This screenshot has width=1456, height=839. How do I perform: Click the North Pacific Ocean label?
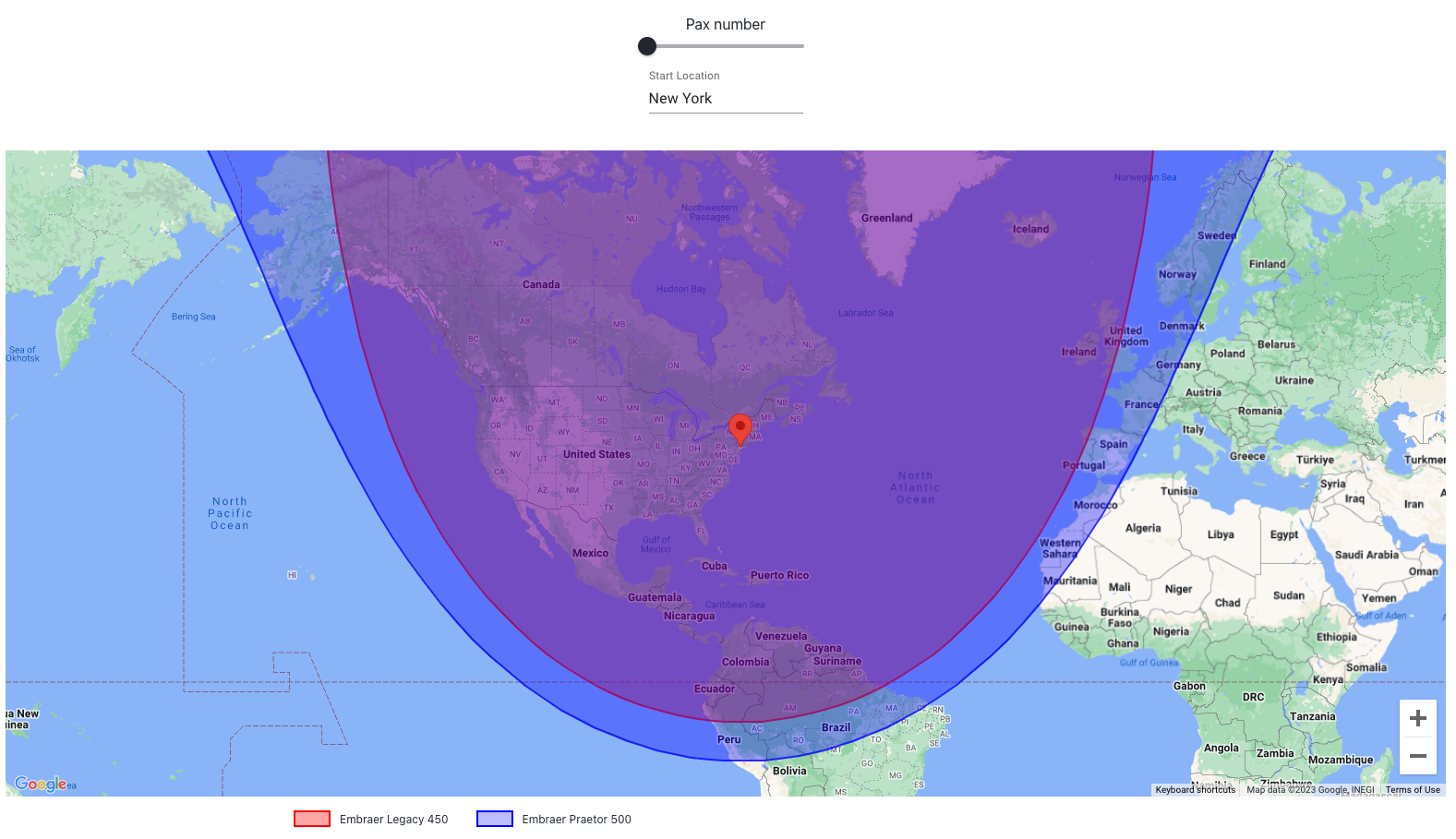point(230,514)
